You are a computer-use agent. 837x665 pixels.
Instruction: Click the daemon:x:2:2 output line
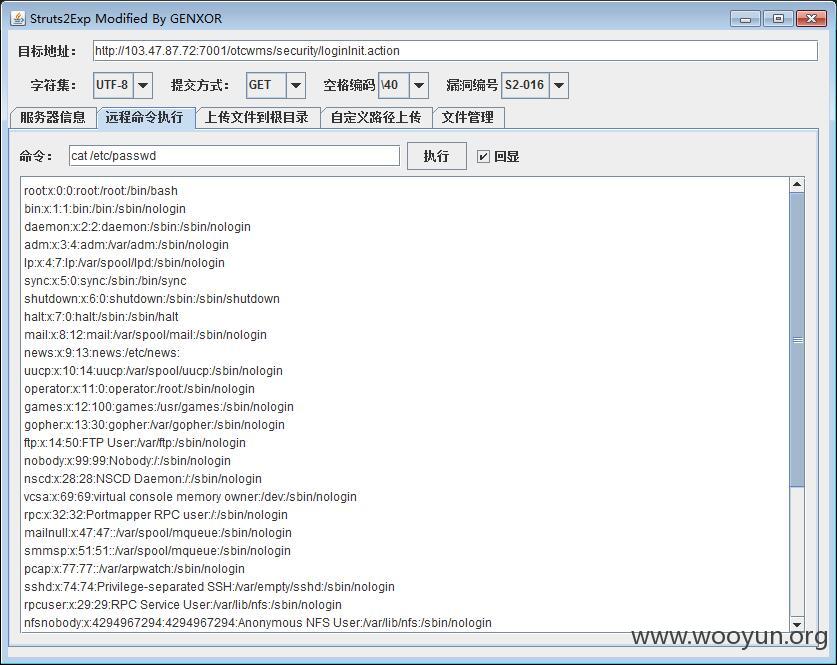137,227
